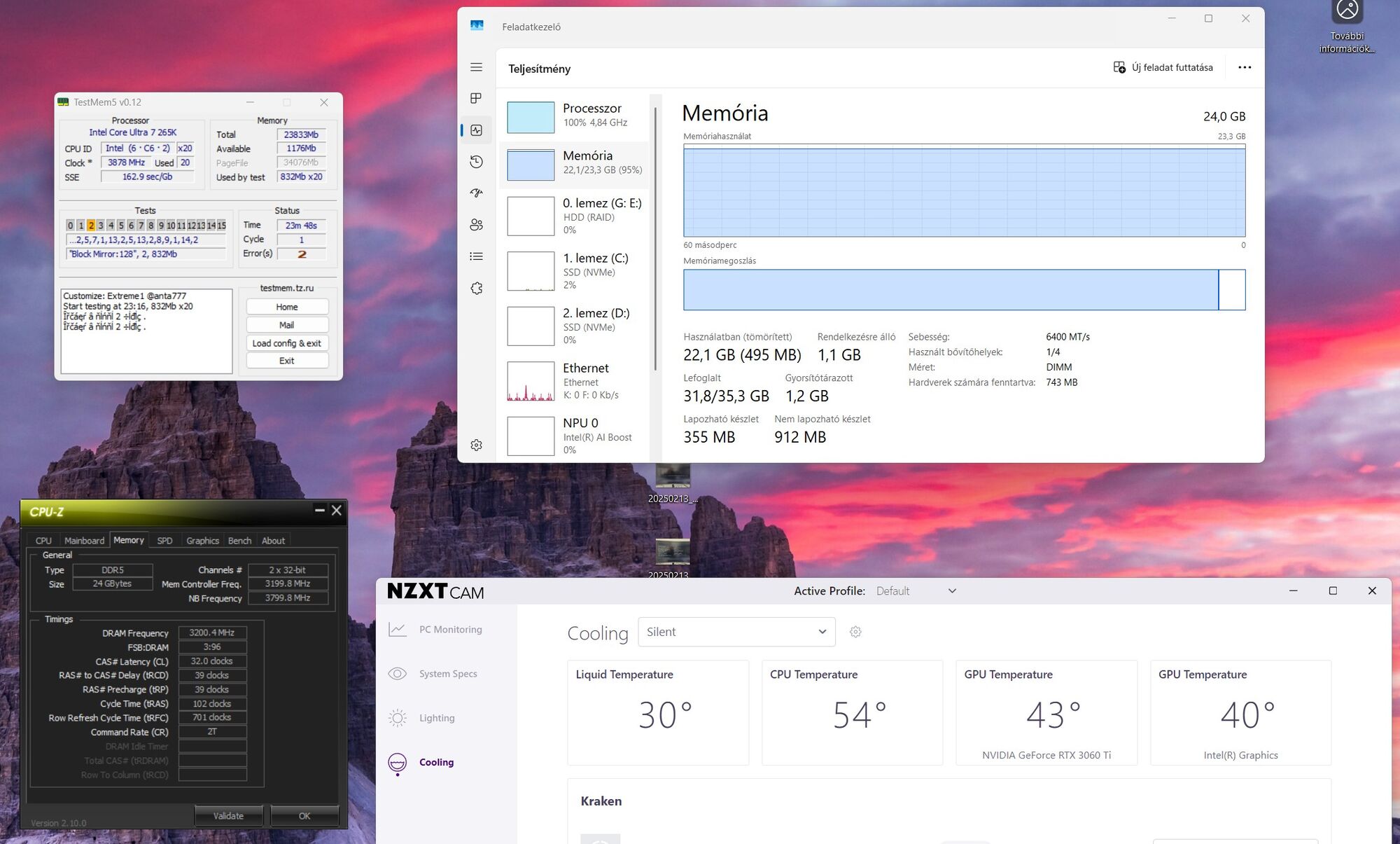Click Liquid Temperature 30° card

[x=658, y=712]
